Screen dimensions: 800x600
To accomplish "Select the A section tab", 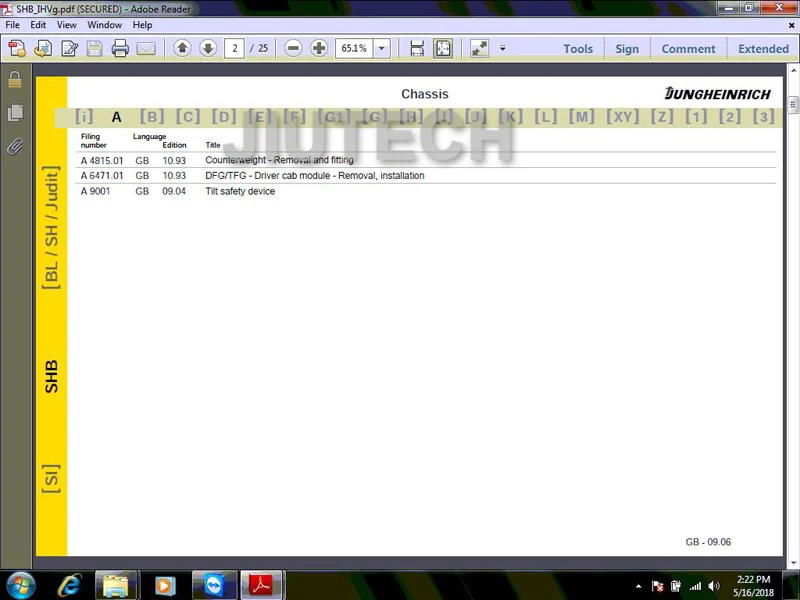I will pos(116,117).
